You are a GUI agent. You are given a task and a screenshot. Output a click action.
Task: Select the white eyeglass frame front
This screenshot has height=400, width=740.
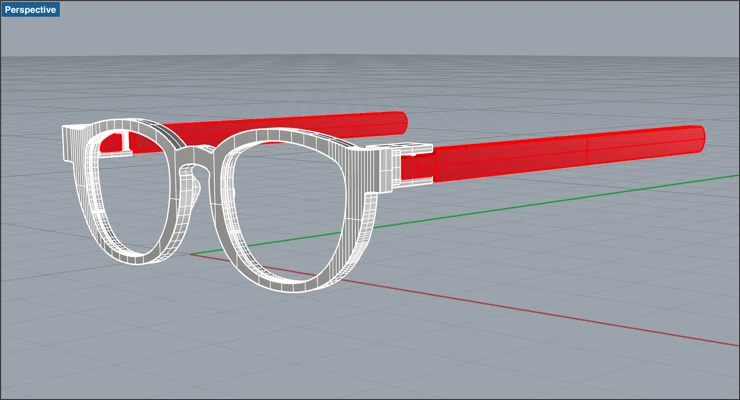(227, 205)
